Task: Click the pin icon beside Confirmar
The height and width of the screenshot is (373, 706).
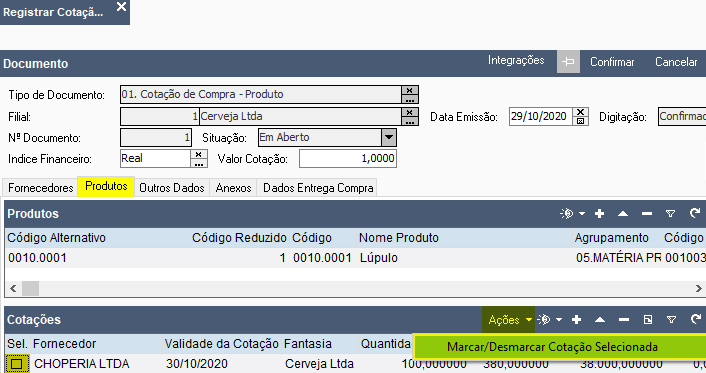Action: point(568,62)
